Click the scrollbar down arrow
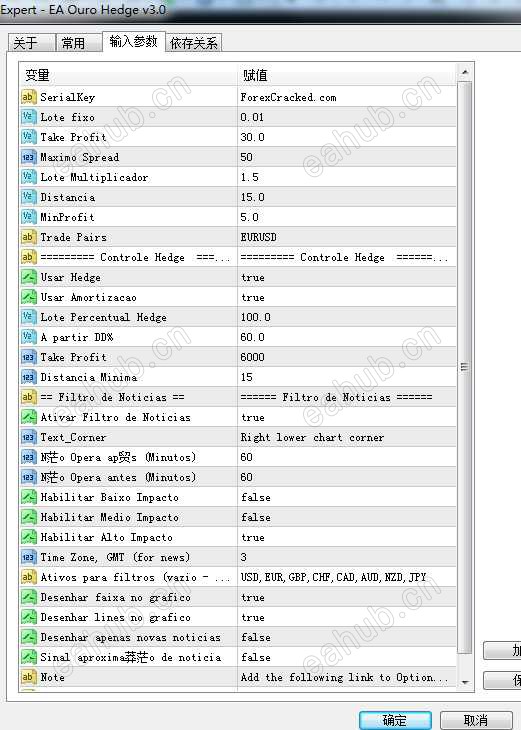Screen dimensions: 521x730 pyautogui.click(x=465, y=683)
